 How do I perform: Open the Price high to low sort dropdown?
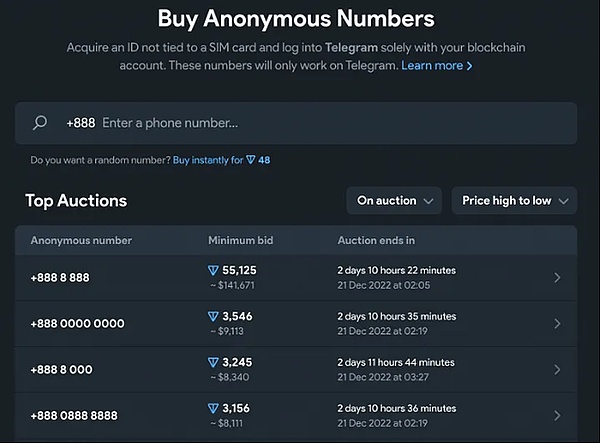(x=514, y=201)
